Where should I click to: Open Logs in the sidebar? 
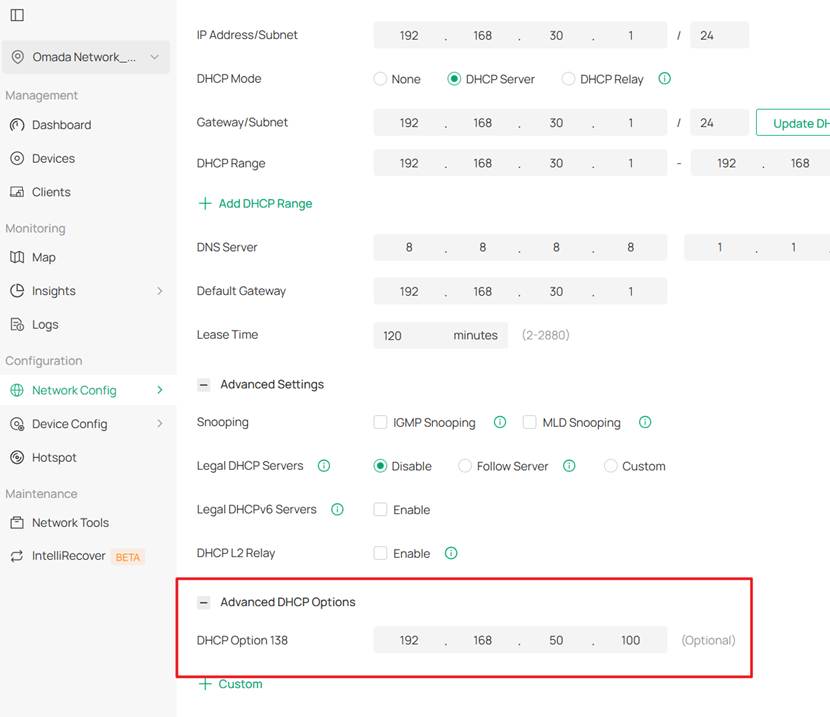click(45, 324)
